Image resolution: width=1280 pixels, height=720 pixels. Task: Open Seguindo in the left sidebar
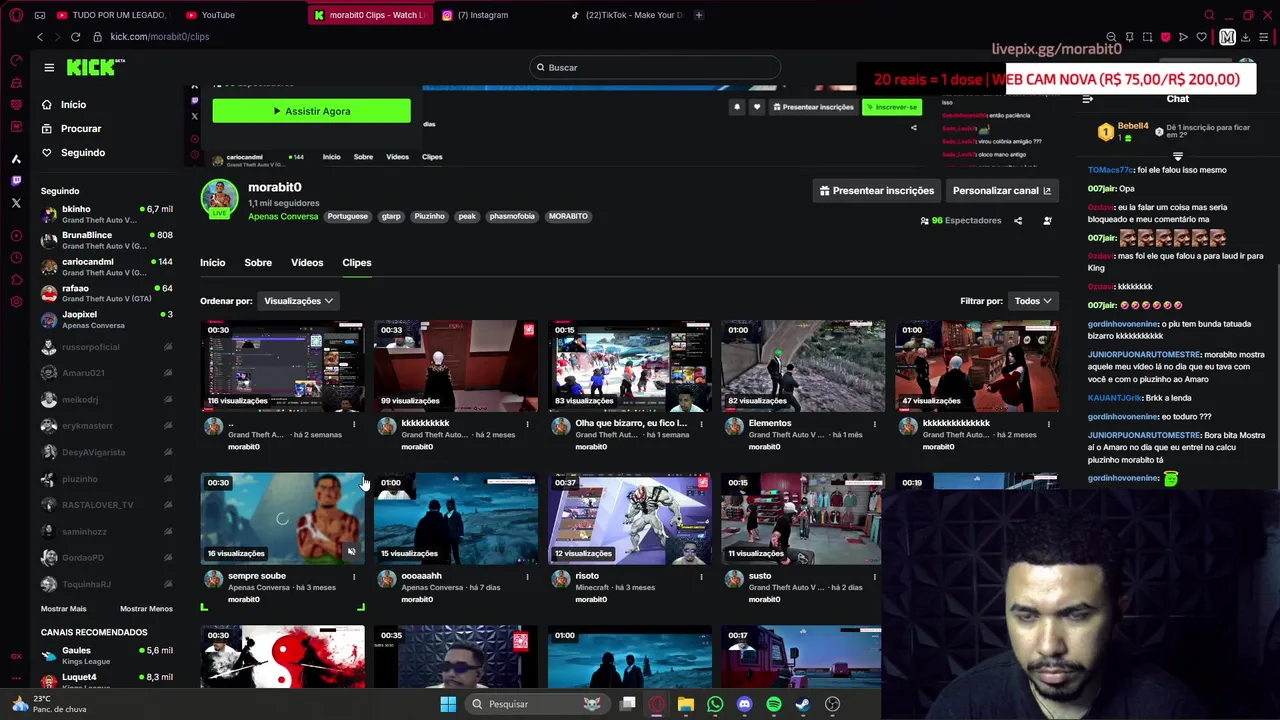(83, 153)
